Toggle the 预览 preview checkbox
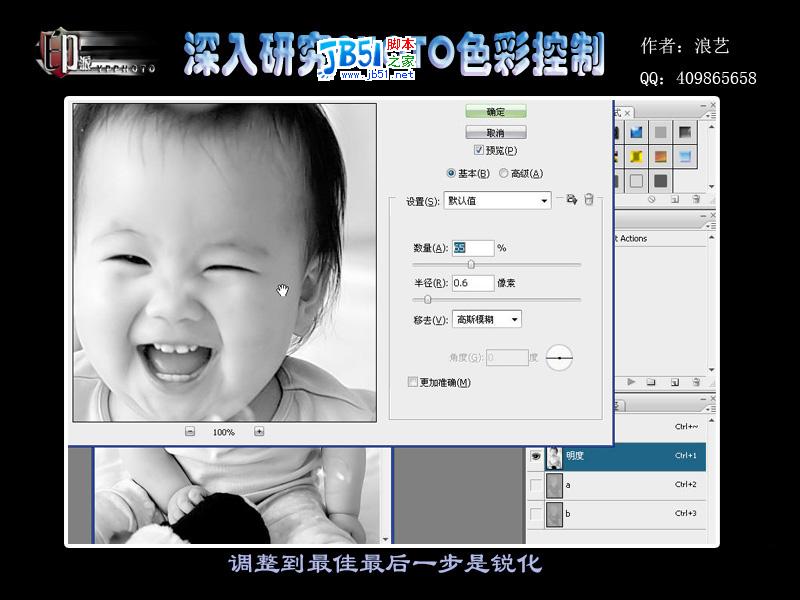This screenshot has height=600, width=800. (479, 150)
